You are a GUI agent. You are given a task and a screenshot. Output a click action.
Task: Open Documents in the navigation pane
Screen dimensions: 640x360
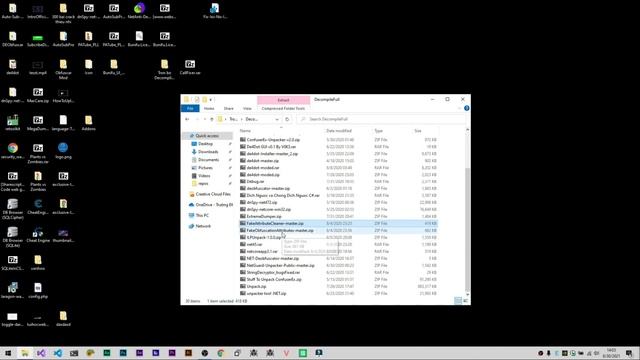(208, 160)
